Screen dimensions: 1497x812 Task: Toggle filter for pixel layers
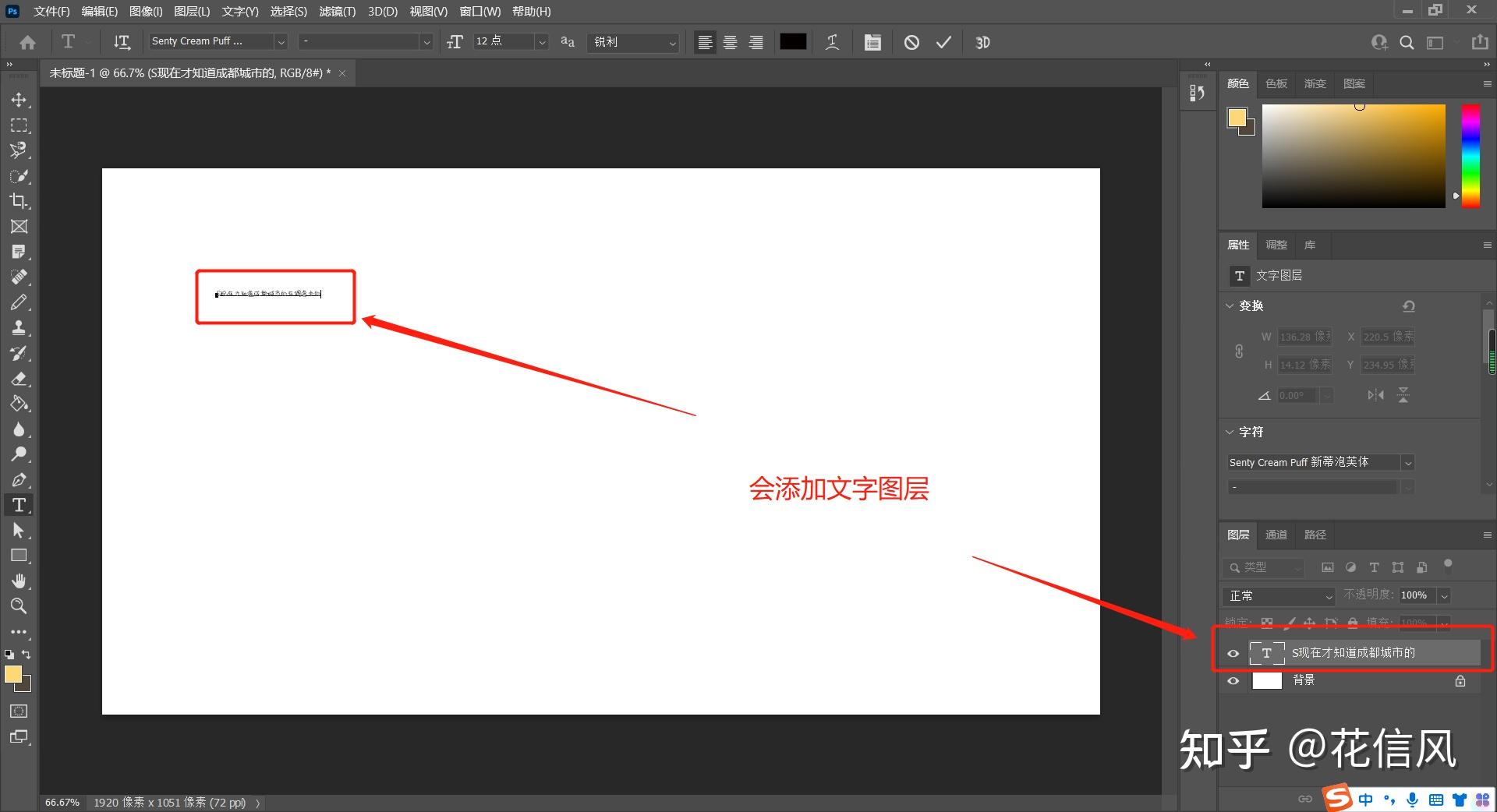click(x=1327, y=568)
